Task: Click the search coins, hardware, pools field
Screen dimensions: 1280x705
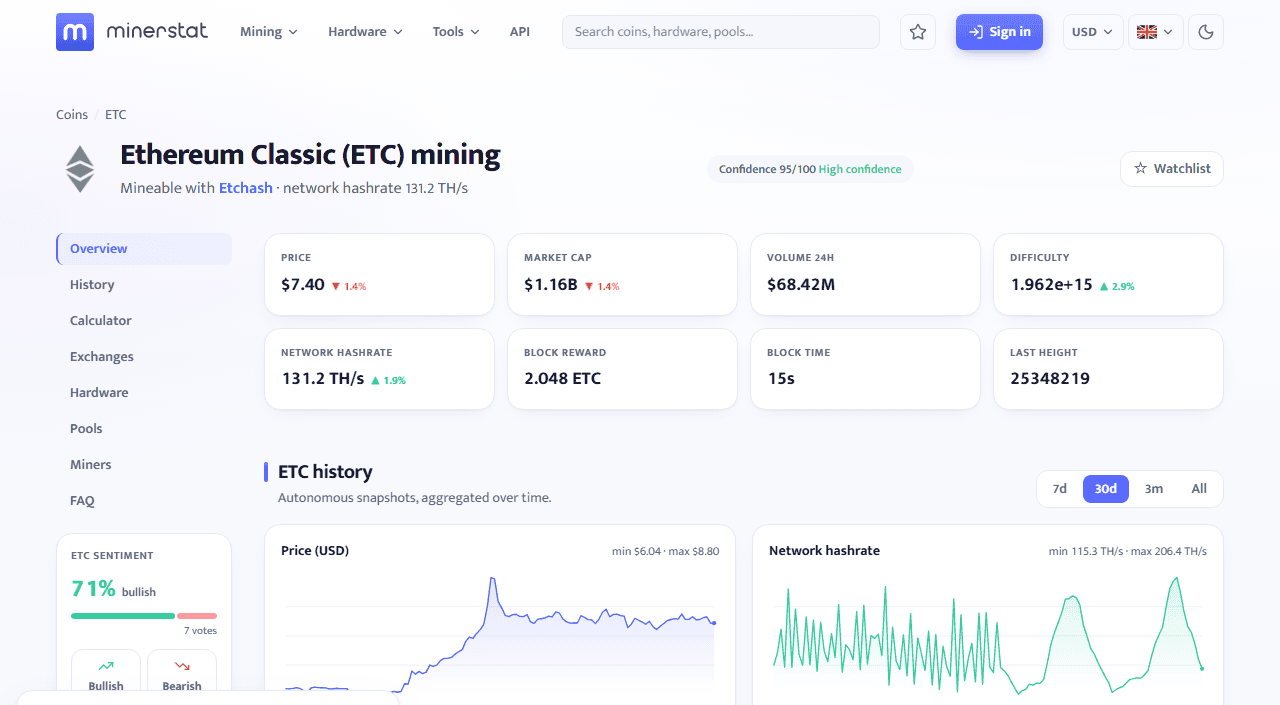Action: pos(721,32)
